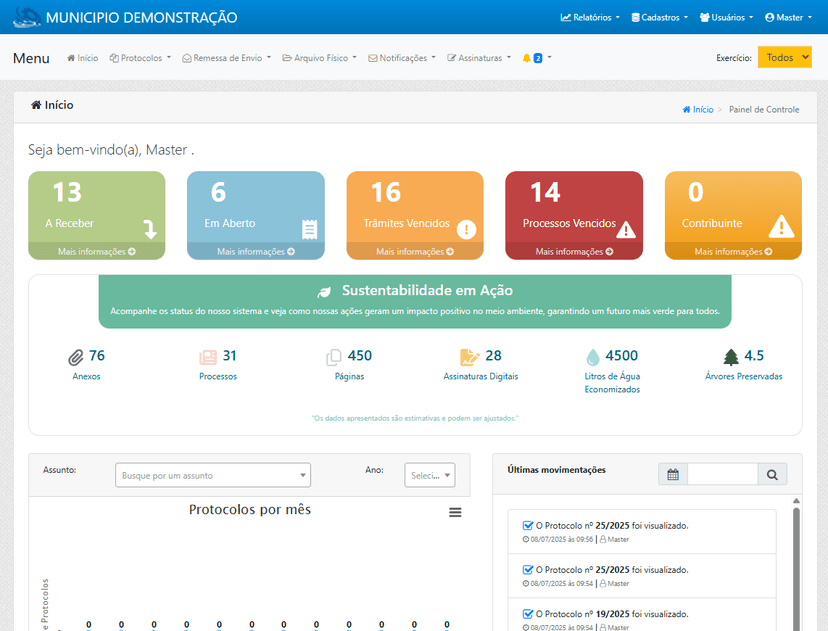Click Mais informações on Em Aberto card
The image size is (828, 631).
coord(256,252)
